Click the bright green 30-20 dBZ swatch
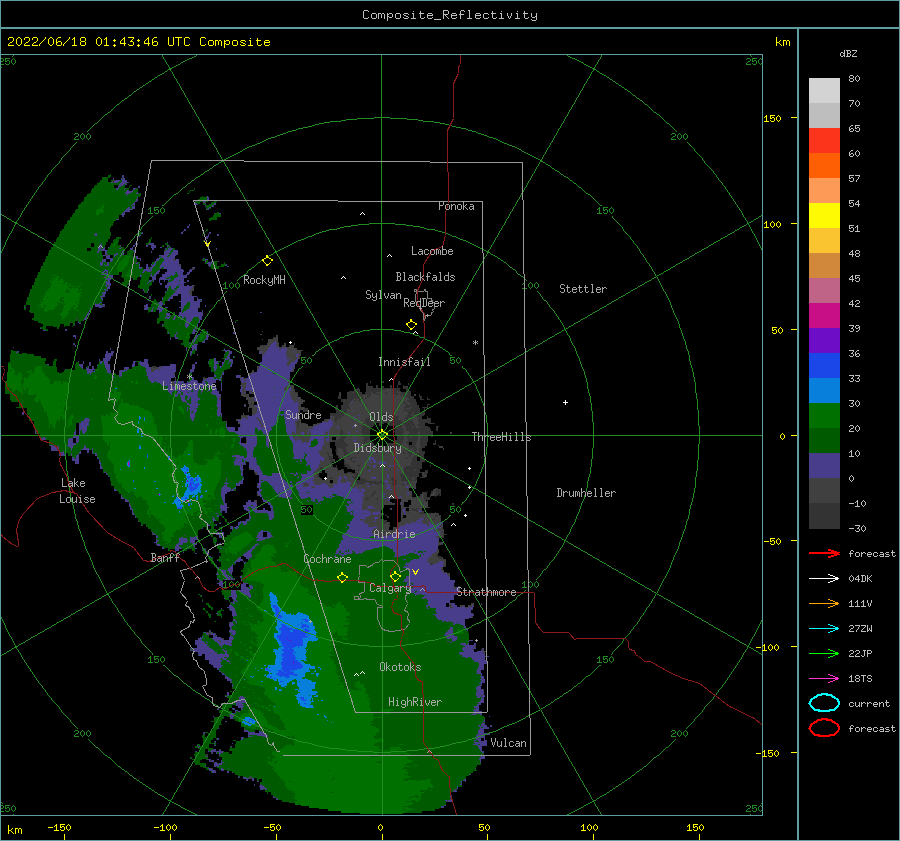Viewport: 900px width, 841px height. (824, 416)
